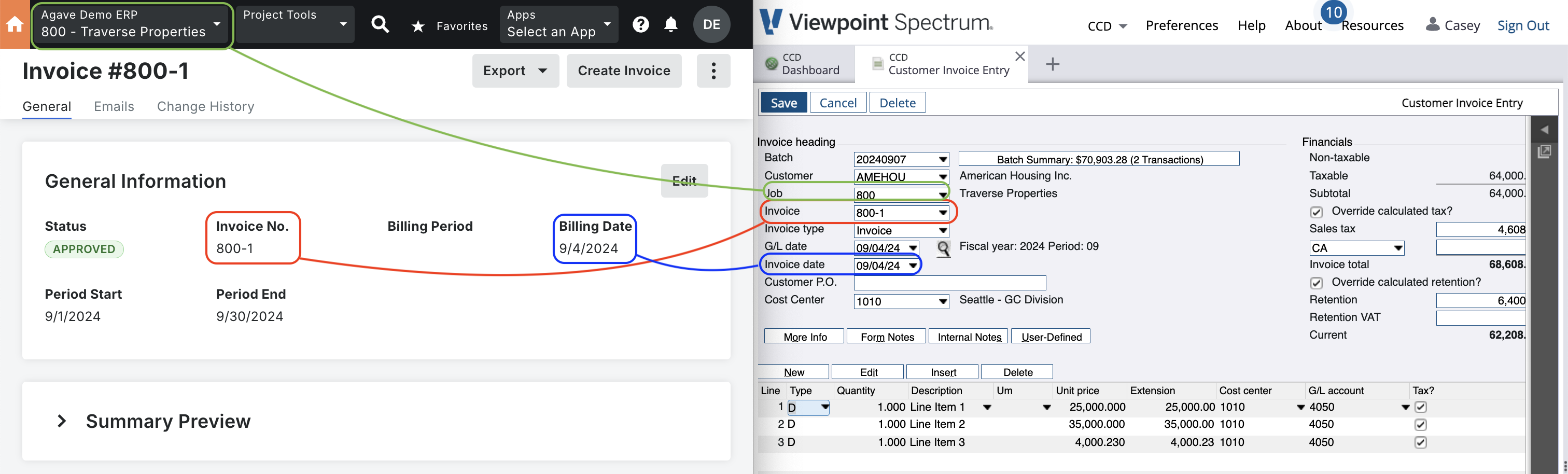Switch to the CCD Customer Invoice Entry tab
This screenshot has width=1568, height=474.
point(942,64)
